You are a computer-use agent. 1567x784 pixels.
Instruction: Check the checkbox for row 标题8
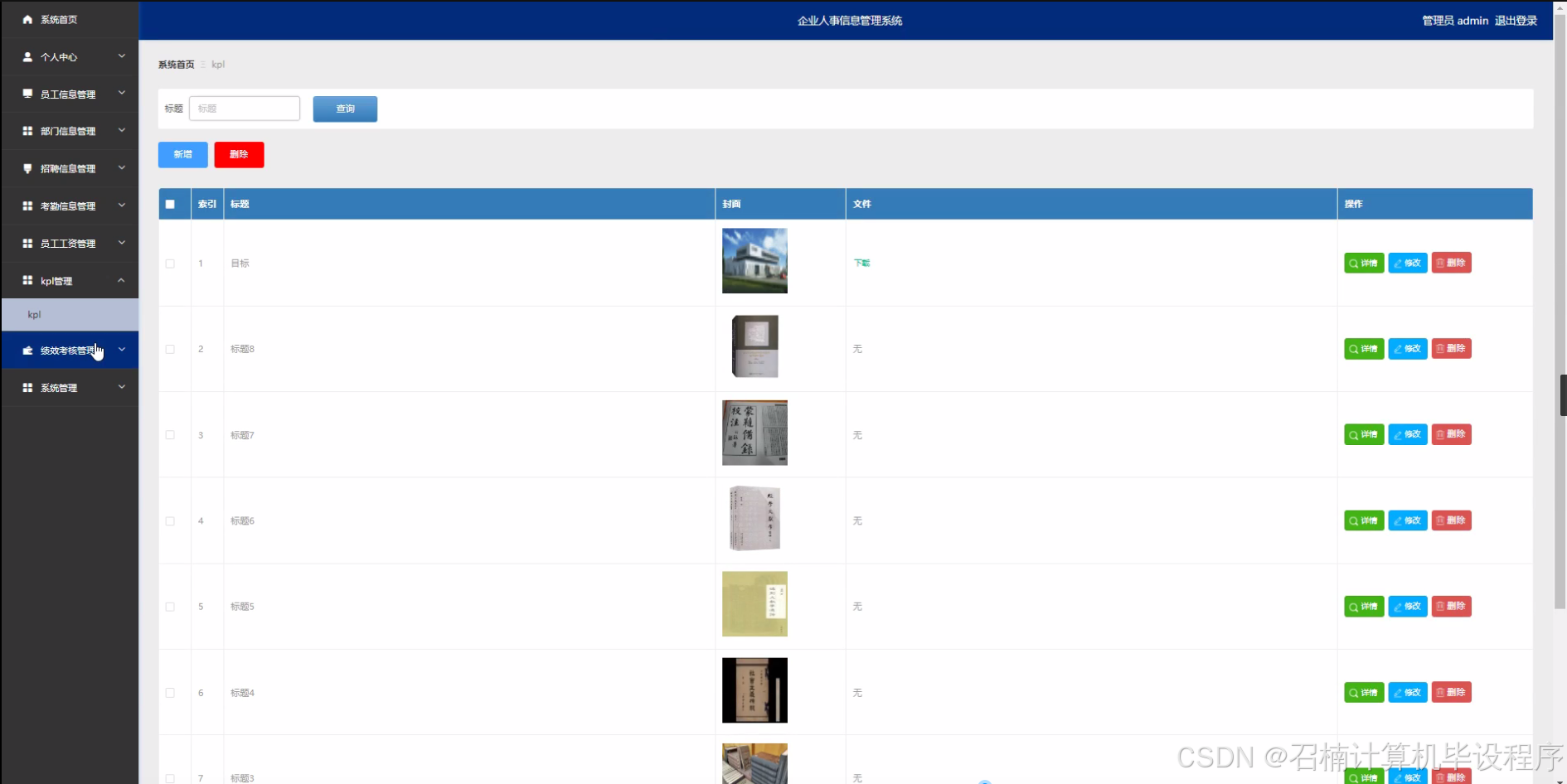tap(170, 349)
